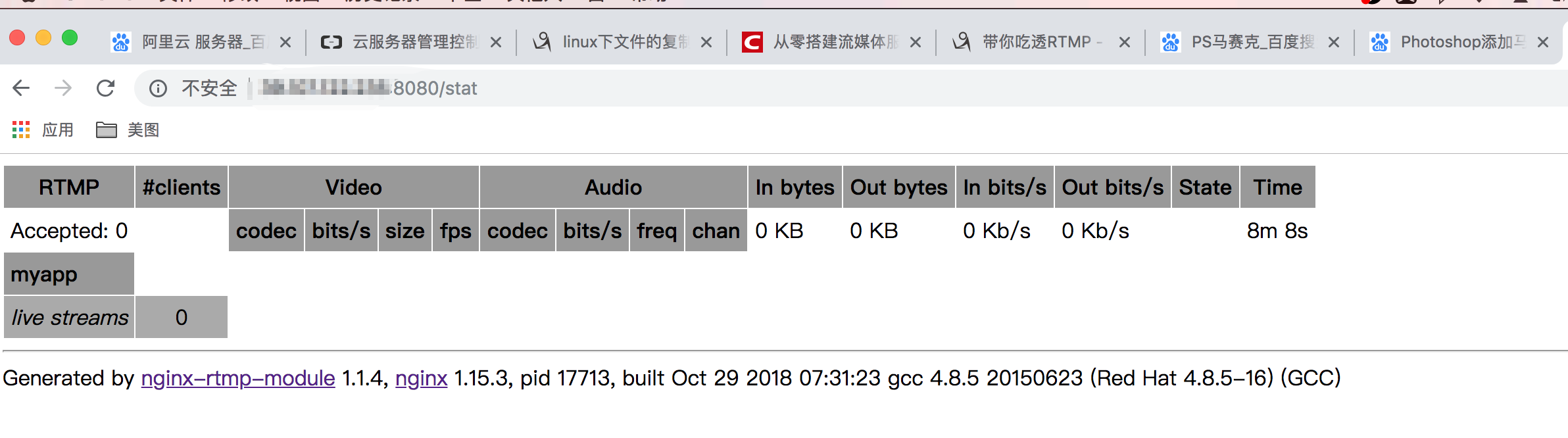The width and height of the screenshot is (1568, 438).
Task: Close the 阿里云 服务器 tab
Action: click(285, 43)
